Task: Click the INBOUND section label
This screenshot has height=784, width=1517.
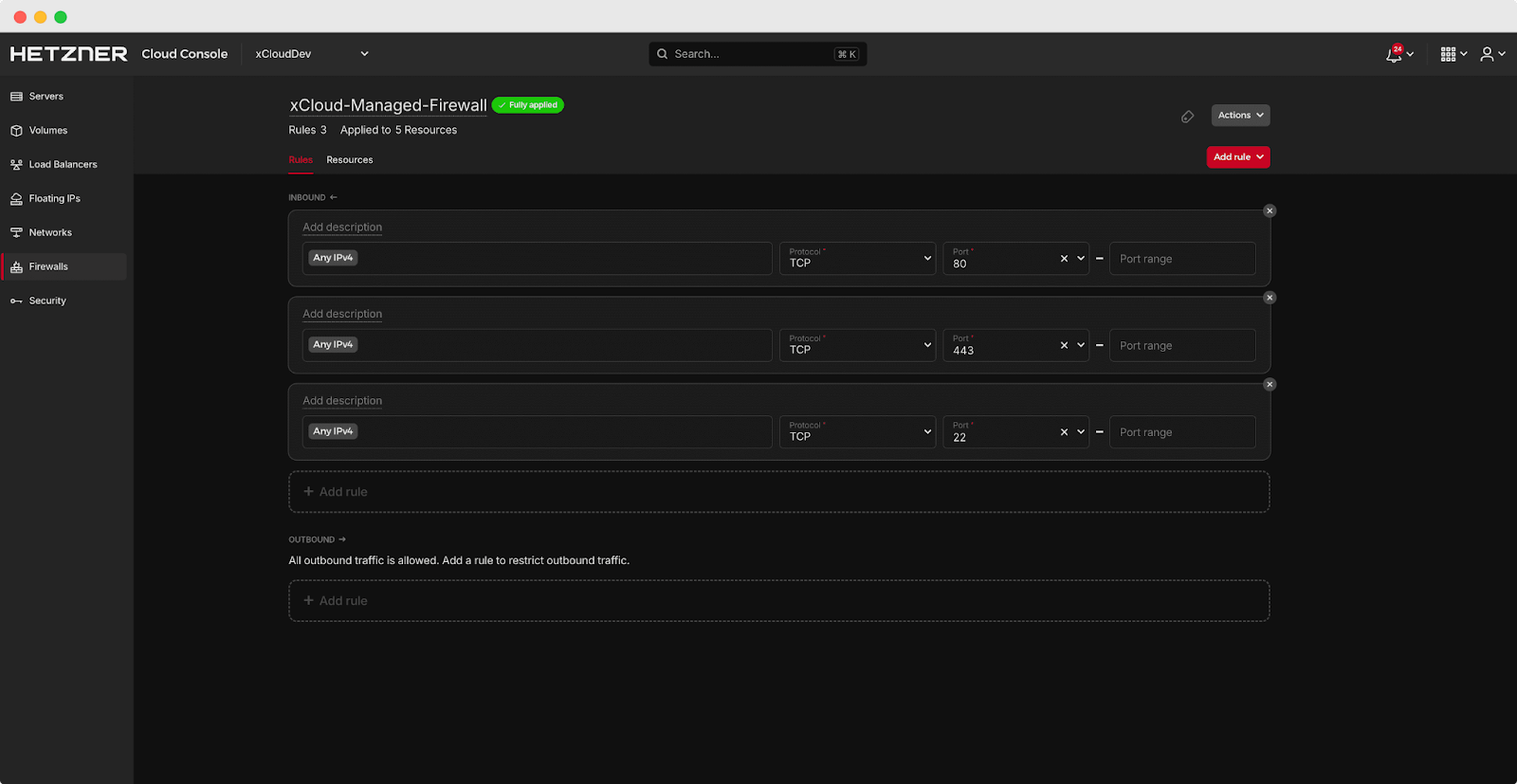Action: [313, 197]
